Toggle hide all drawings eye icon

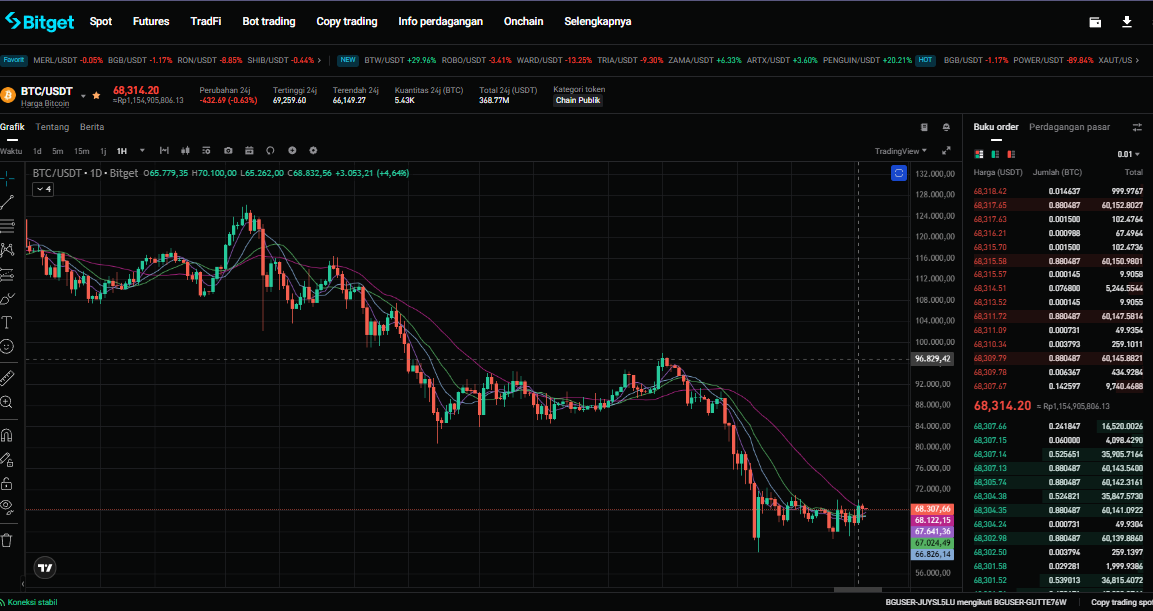tap(7, 506)
